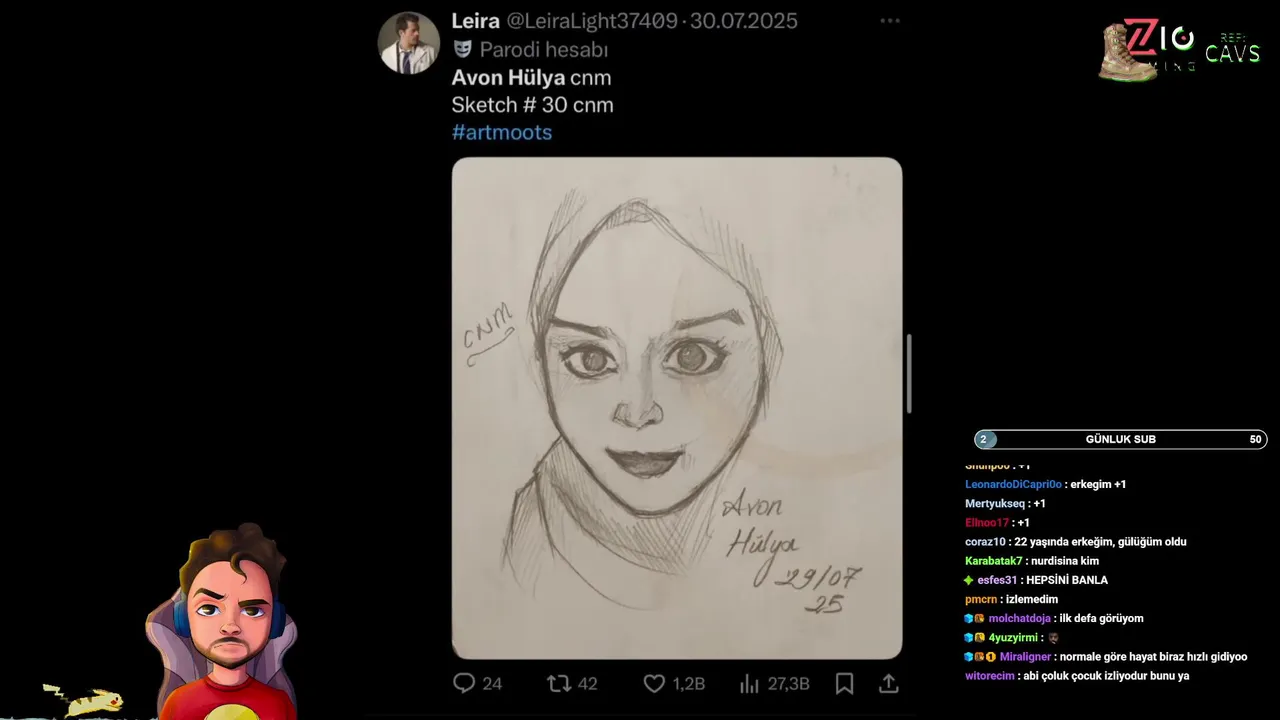Open Leira's profile avatar
The width and height of the screenshot is (1280, 720).
(x=408, y=43)
